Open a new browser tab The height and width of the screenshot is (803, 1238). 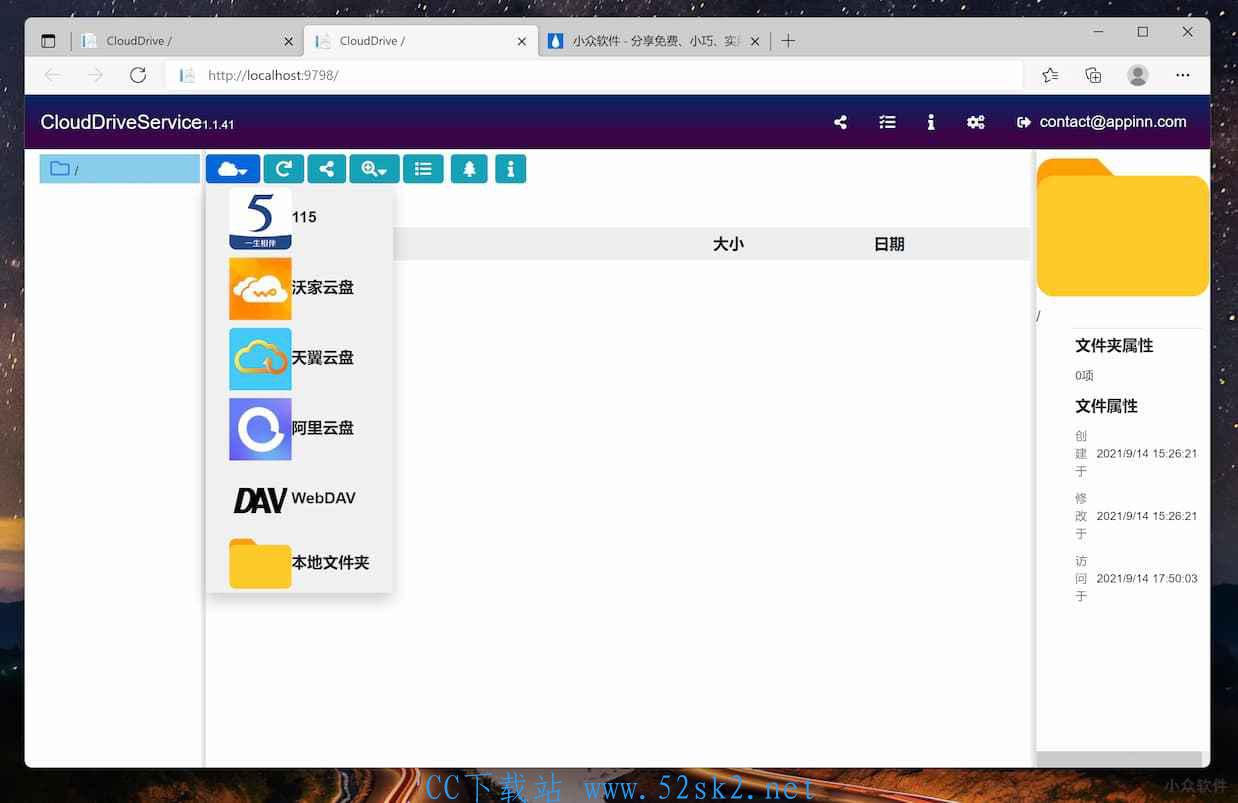tap(788, 41)
